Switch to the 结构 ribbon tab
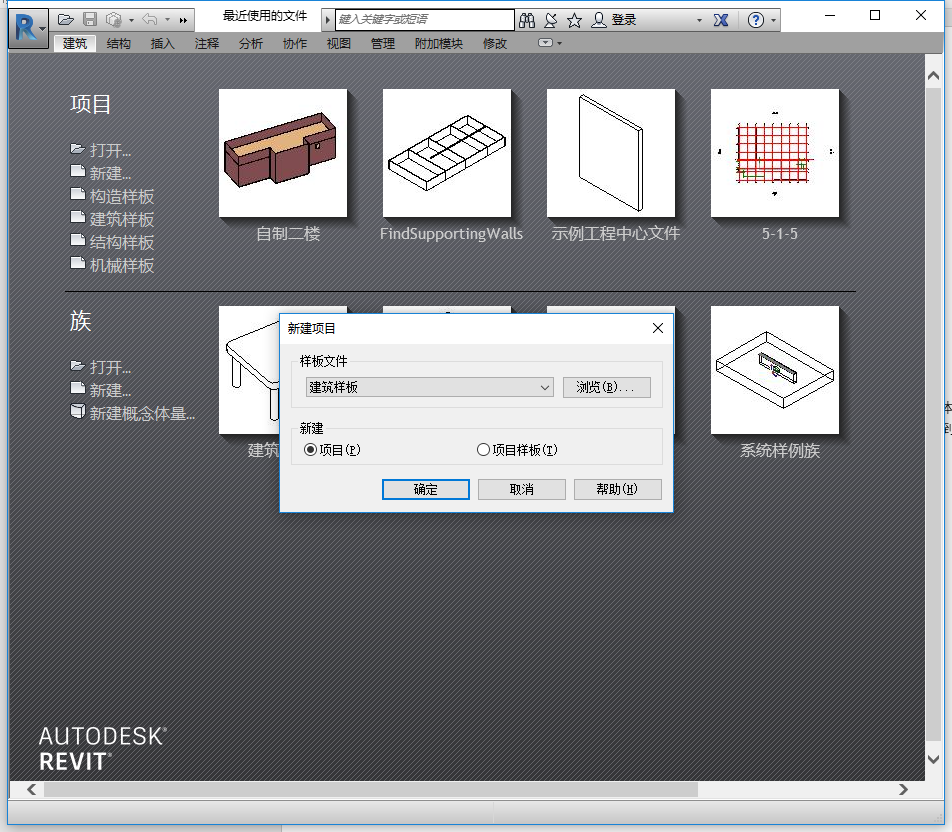The height and width of the screenshot is (832, 952). (118, 43)
